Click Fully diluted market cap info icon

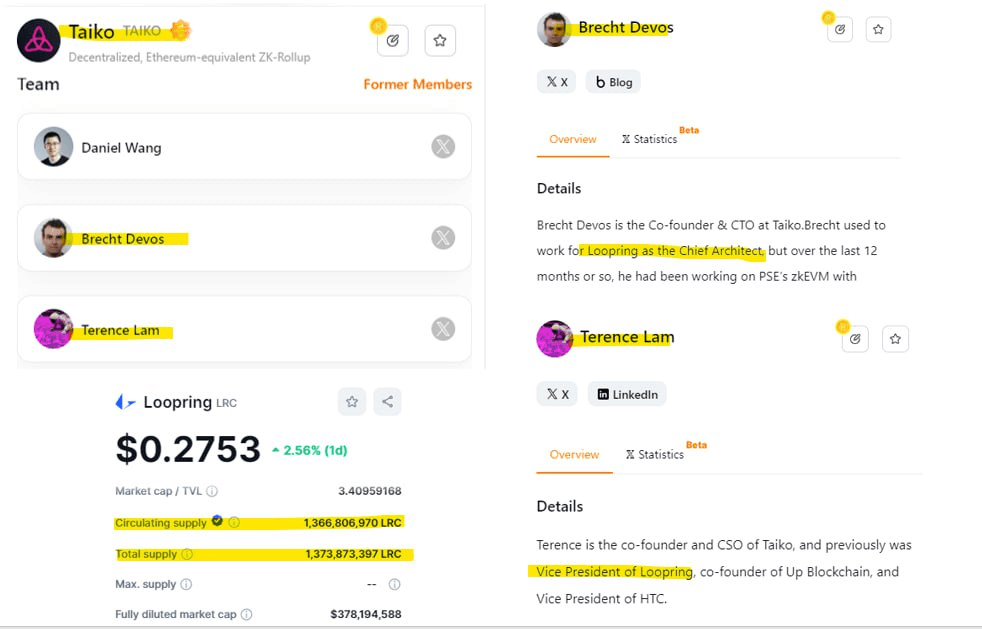(247, 614)
